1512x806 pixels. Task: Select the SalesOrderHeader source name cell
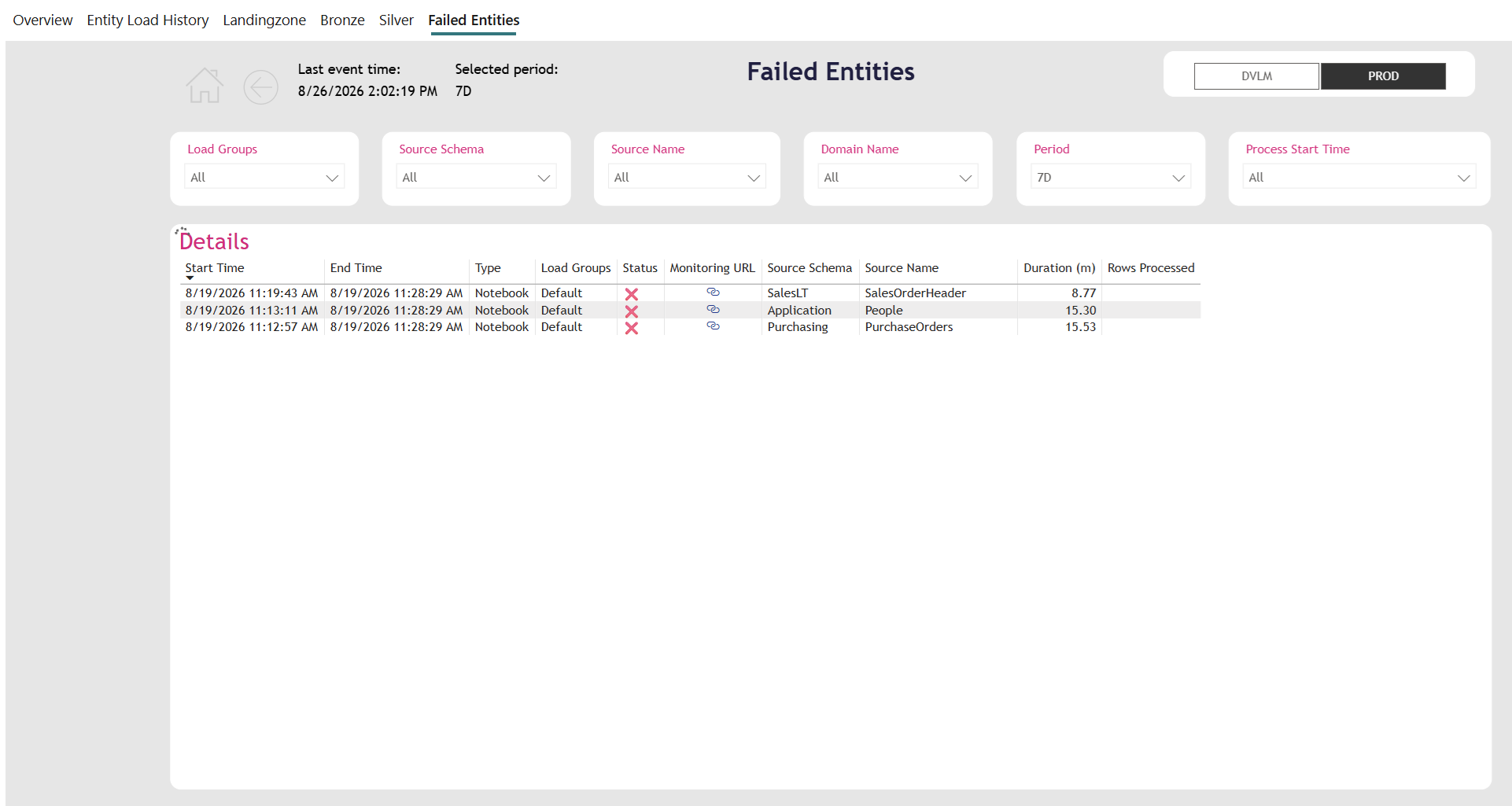(x=915, y=293)
